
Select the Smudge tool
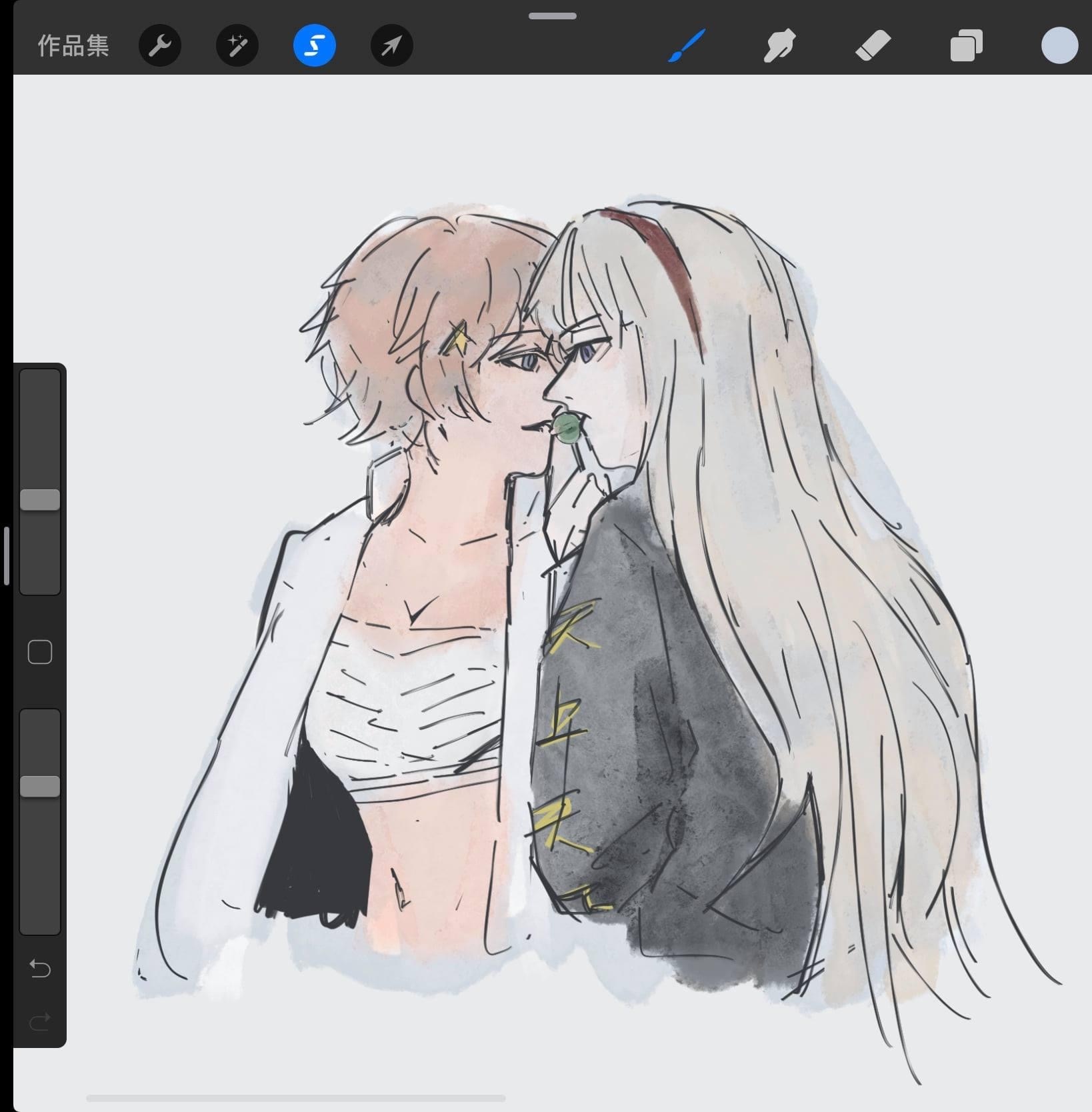[x=779, y=45]
